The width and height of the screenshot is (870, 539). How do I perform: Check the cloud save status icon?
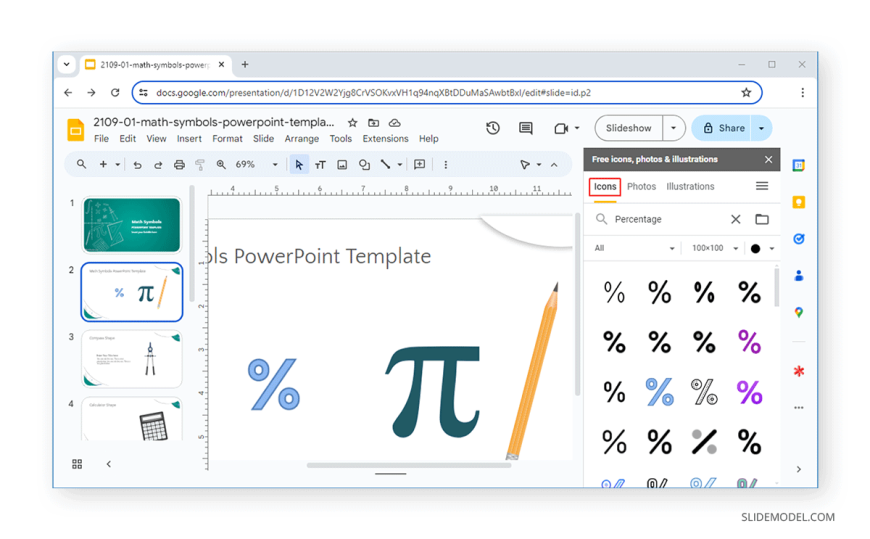click(x=394, y=123)
